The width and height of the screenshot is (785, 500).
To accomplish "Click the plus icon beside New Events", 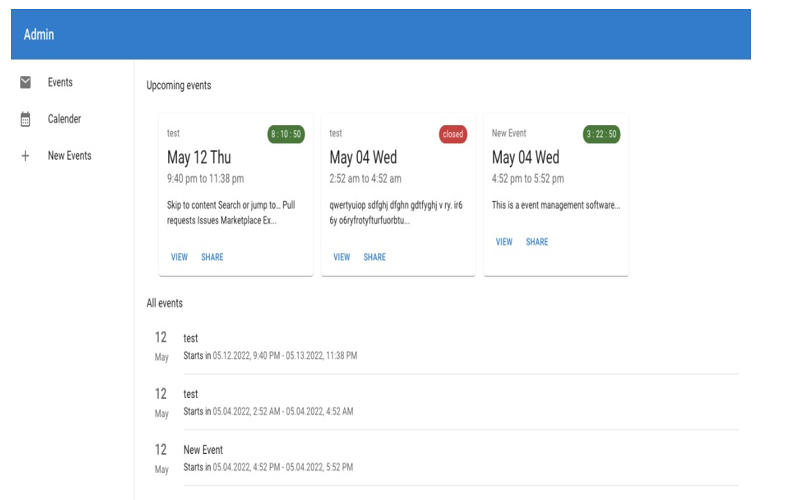I will coord(26,156).
